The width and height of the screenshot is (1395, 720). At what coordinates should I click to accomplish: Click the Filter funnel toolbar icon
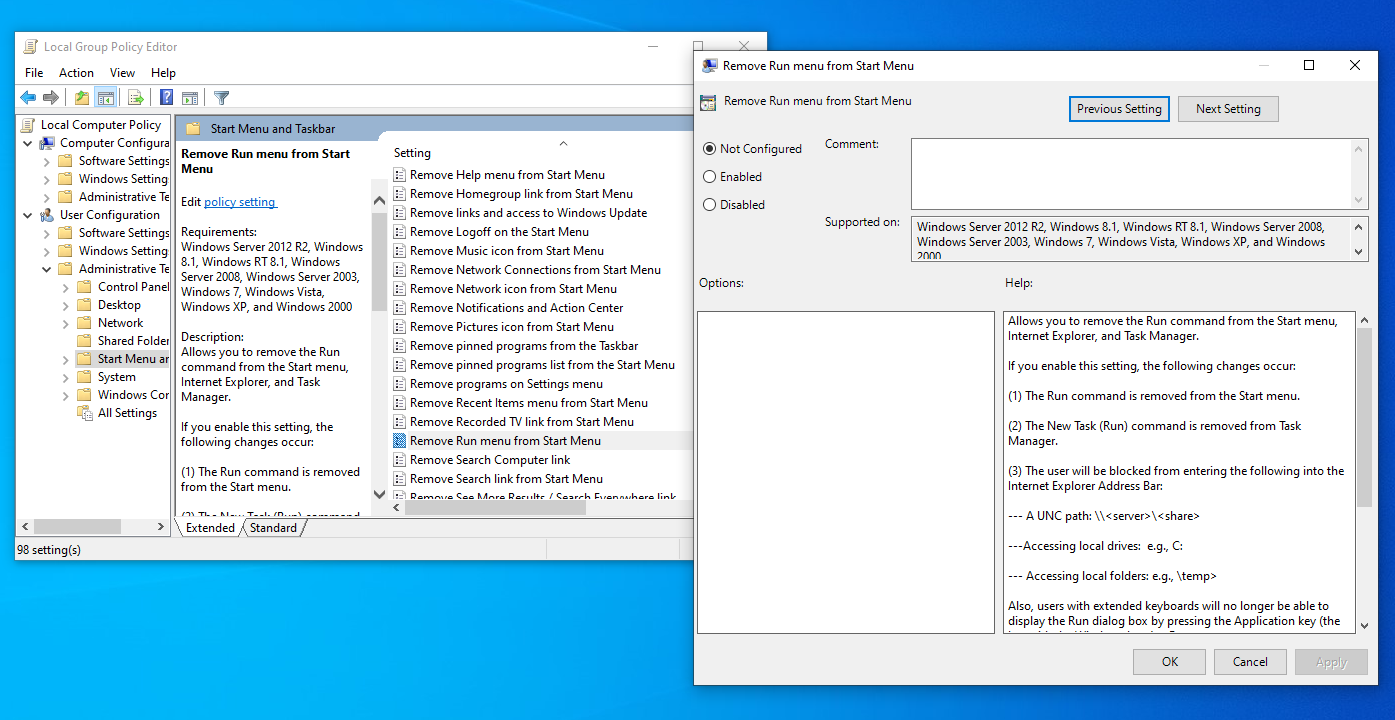222,98
